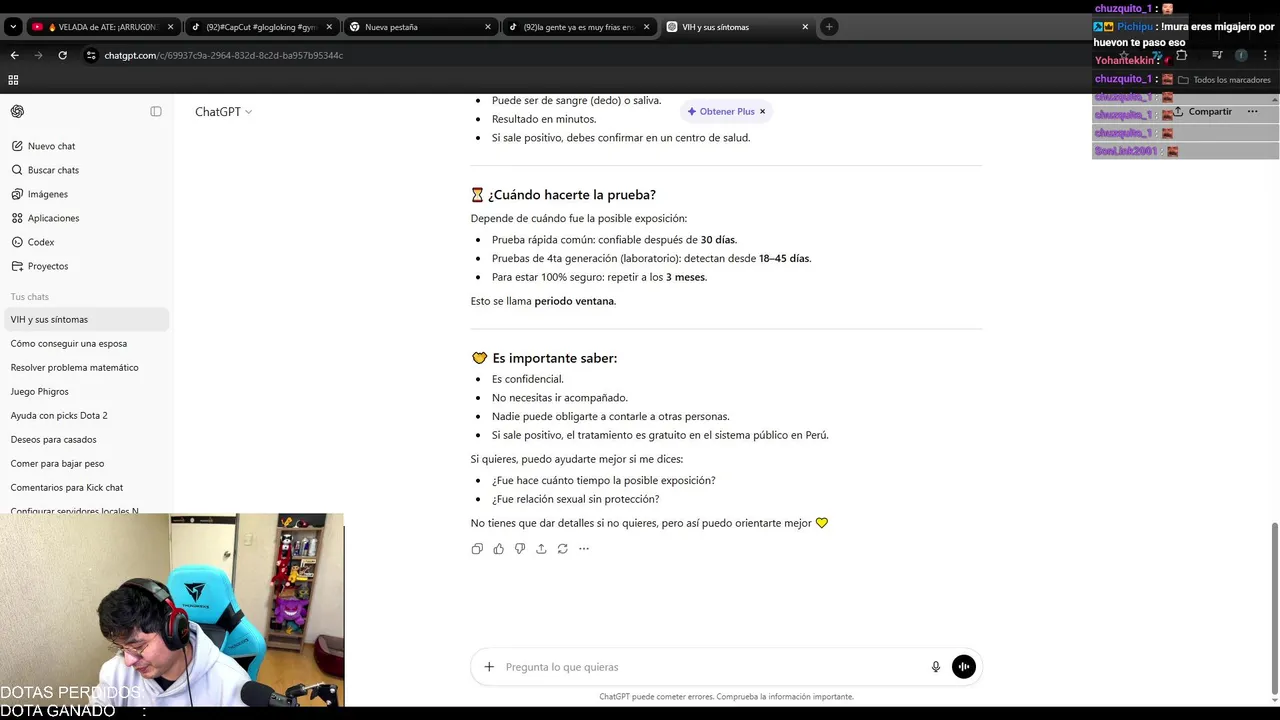Open the VIH y sus síntomas chat
The image size is (1280, 720).
point(85,320)
